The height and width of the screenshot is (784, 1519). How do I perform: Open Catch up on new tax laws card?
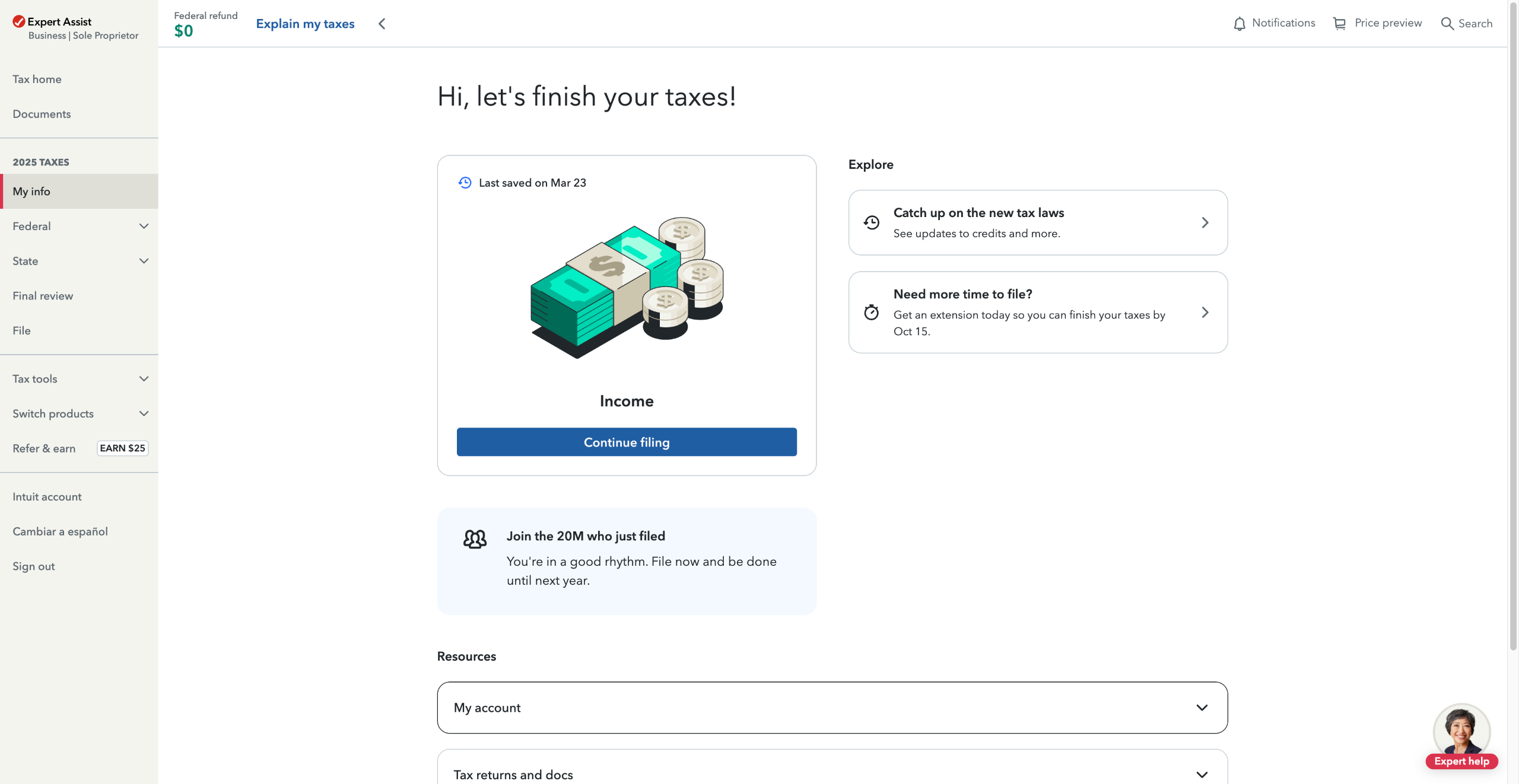tap(1037, 223)
